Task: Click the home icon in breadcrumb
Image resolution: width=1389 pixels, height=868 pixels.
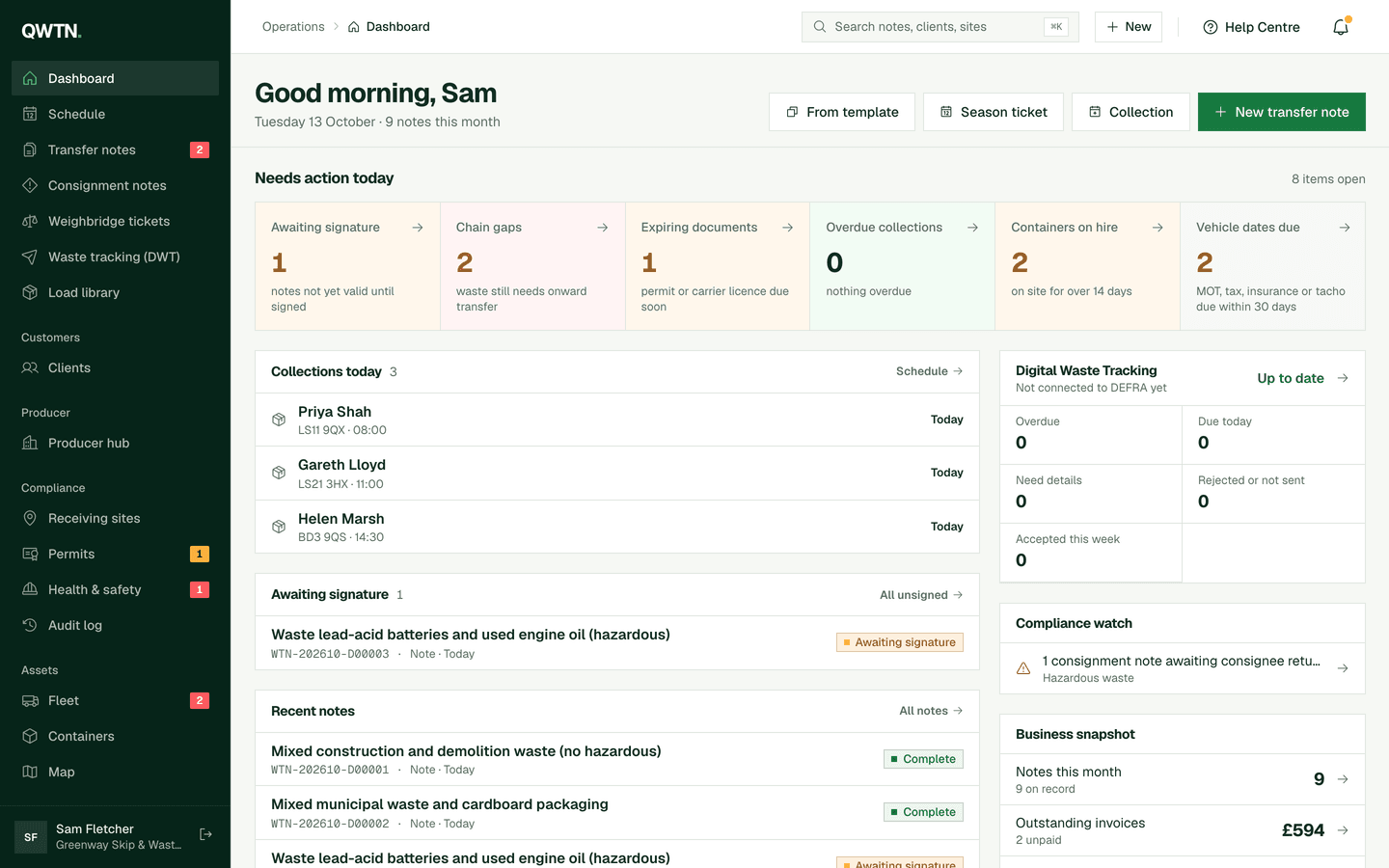Action: click(354, 27)
